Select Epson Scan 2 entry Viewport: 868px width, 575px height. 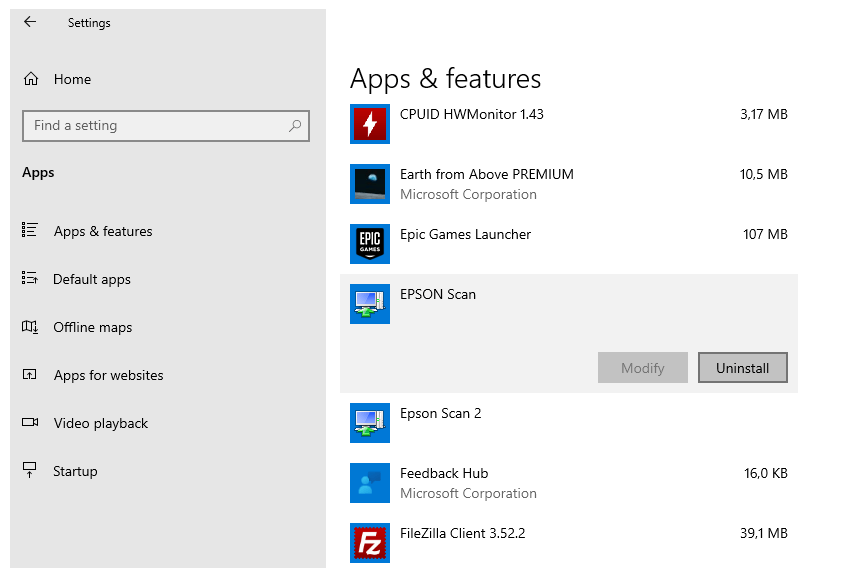point(569,423)
